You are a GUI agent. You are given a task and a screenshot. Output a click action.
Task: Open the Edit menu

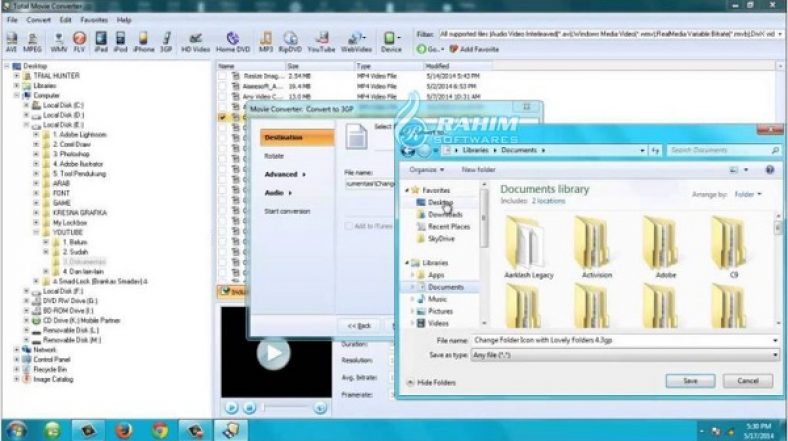(65, 20)
